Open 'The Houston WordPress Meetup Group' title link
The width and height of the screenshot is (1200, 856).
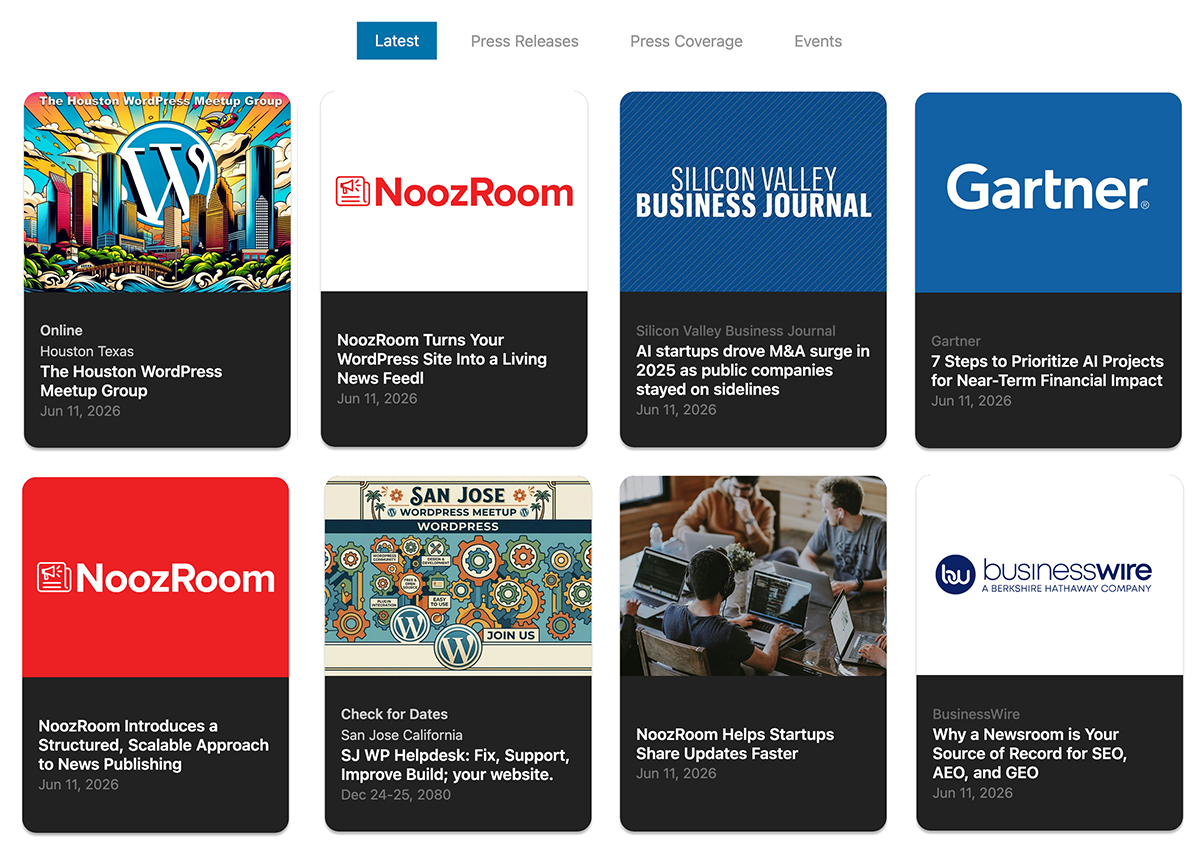coord(131,381)
